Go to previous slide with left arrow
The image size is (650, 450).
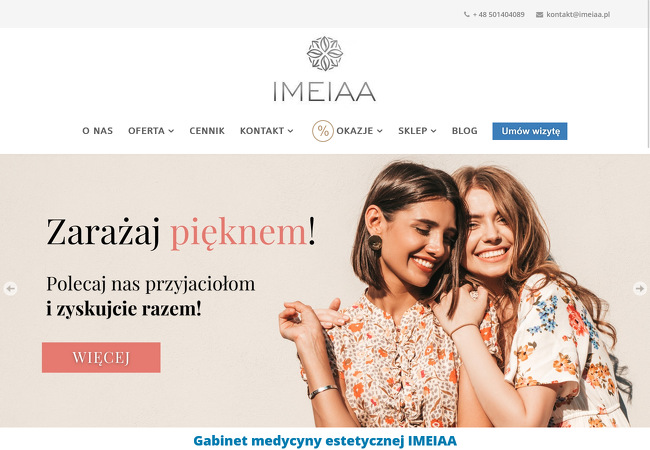(x=10, y=288)
